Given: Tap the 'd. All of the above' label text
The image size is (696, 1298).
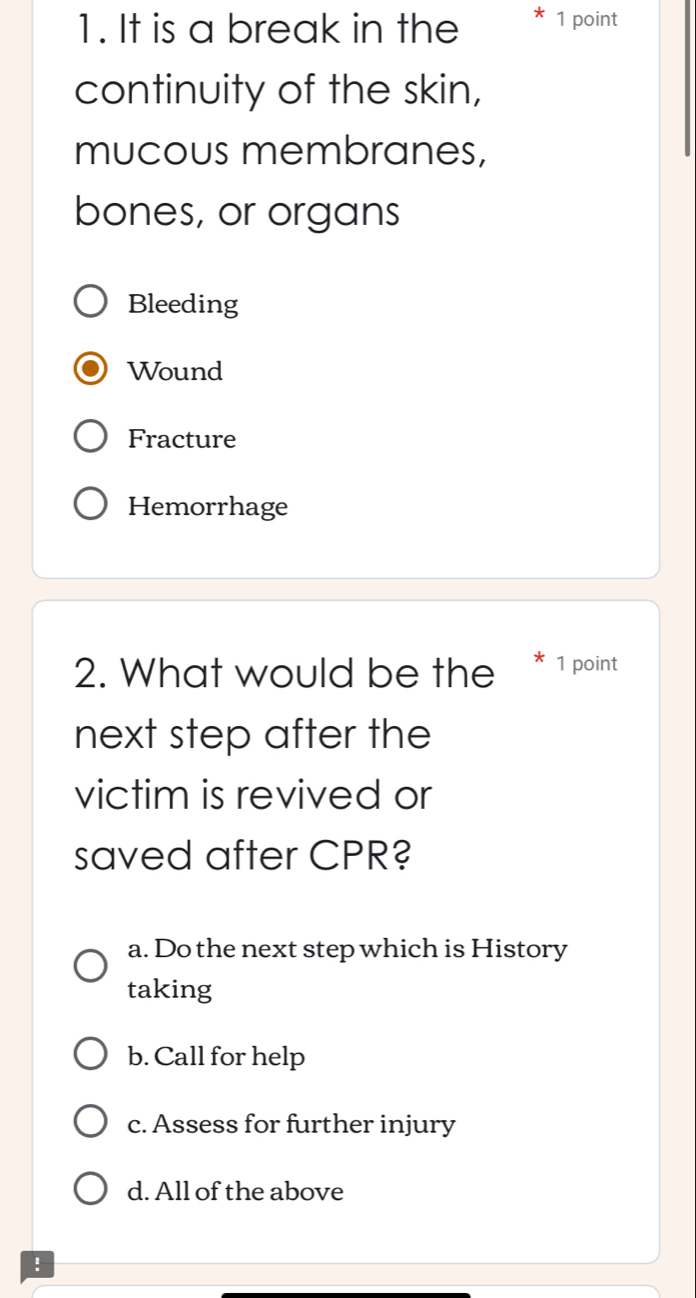Looking at the screenshot, I should tap(236, 1192).
